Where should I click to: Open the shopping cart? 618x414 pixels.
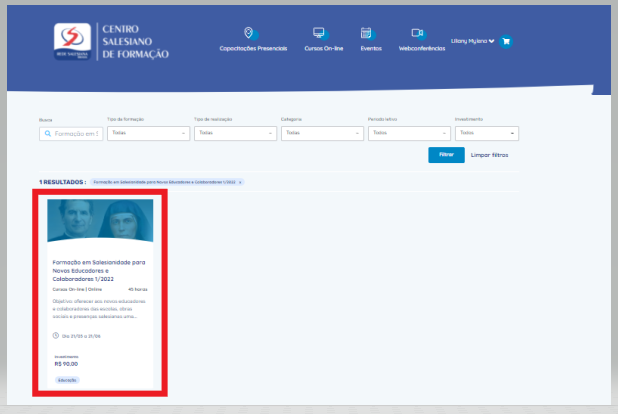click(506, 42)
